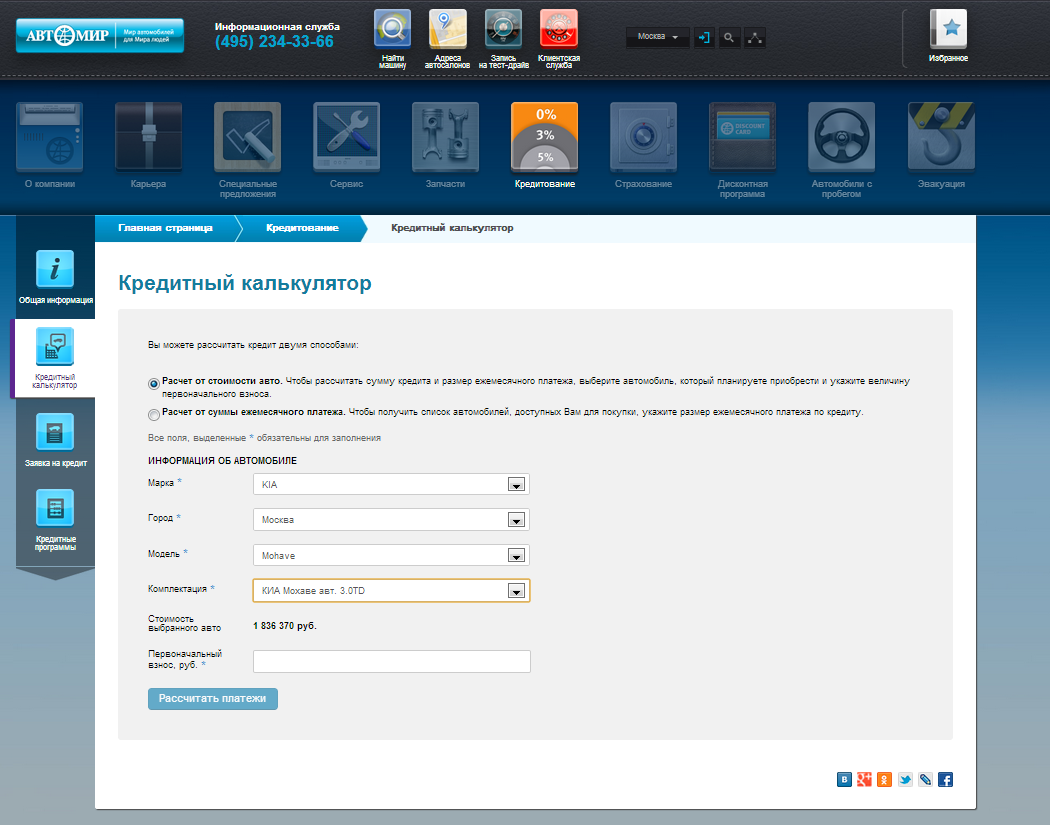Share via Twitter icon

click(905, 779)
